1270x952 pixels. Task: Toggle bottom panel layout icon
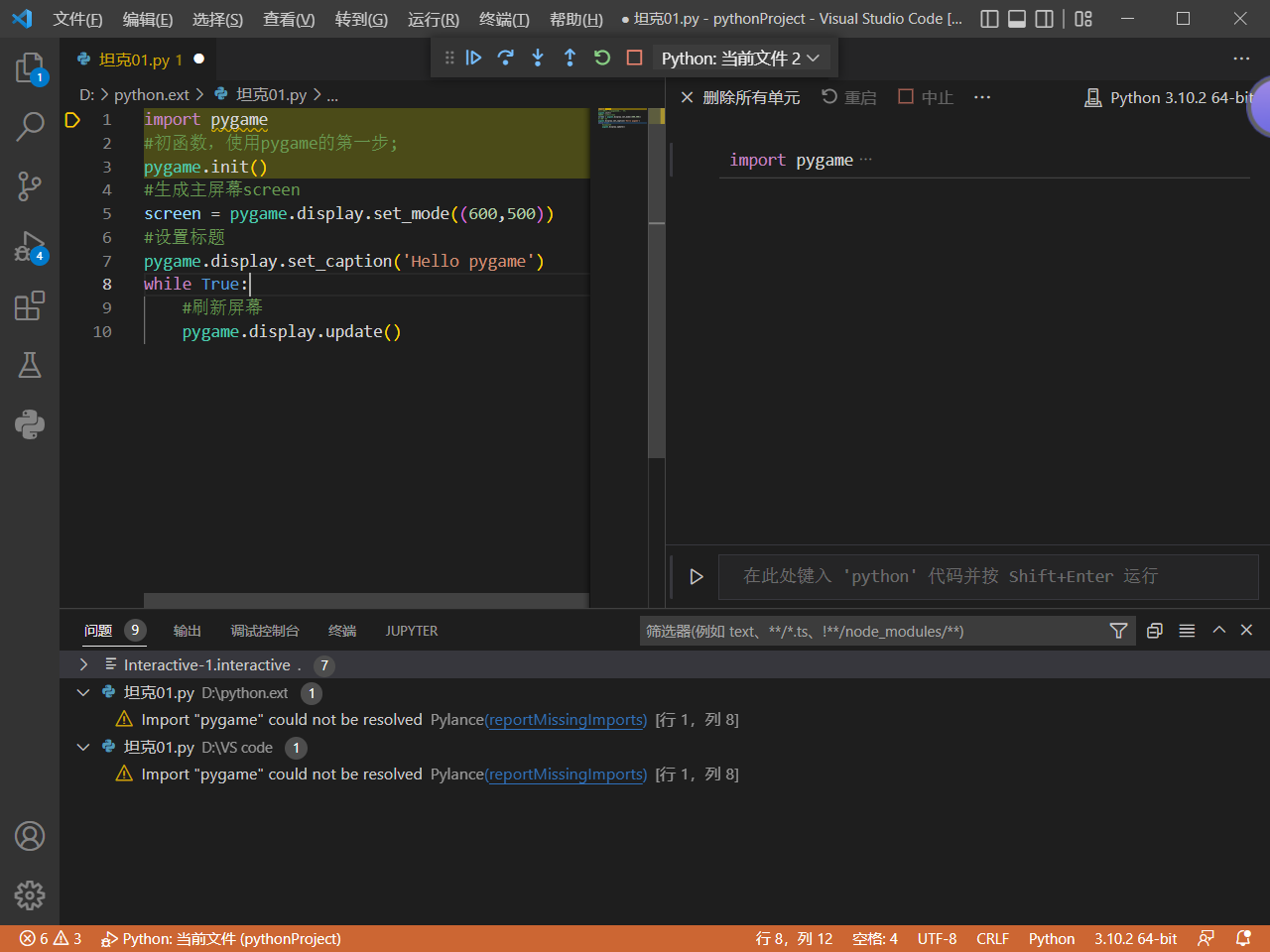[x=1017, y=19]
